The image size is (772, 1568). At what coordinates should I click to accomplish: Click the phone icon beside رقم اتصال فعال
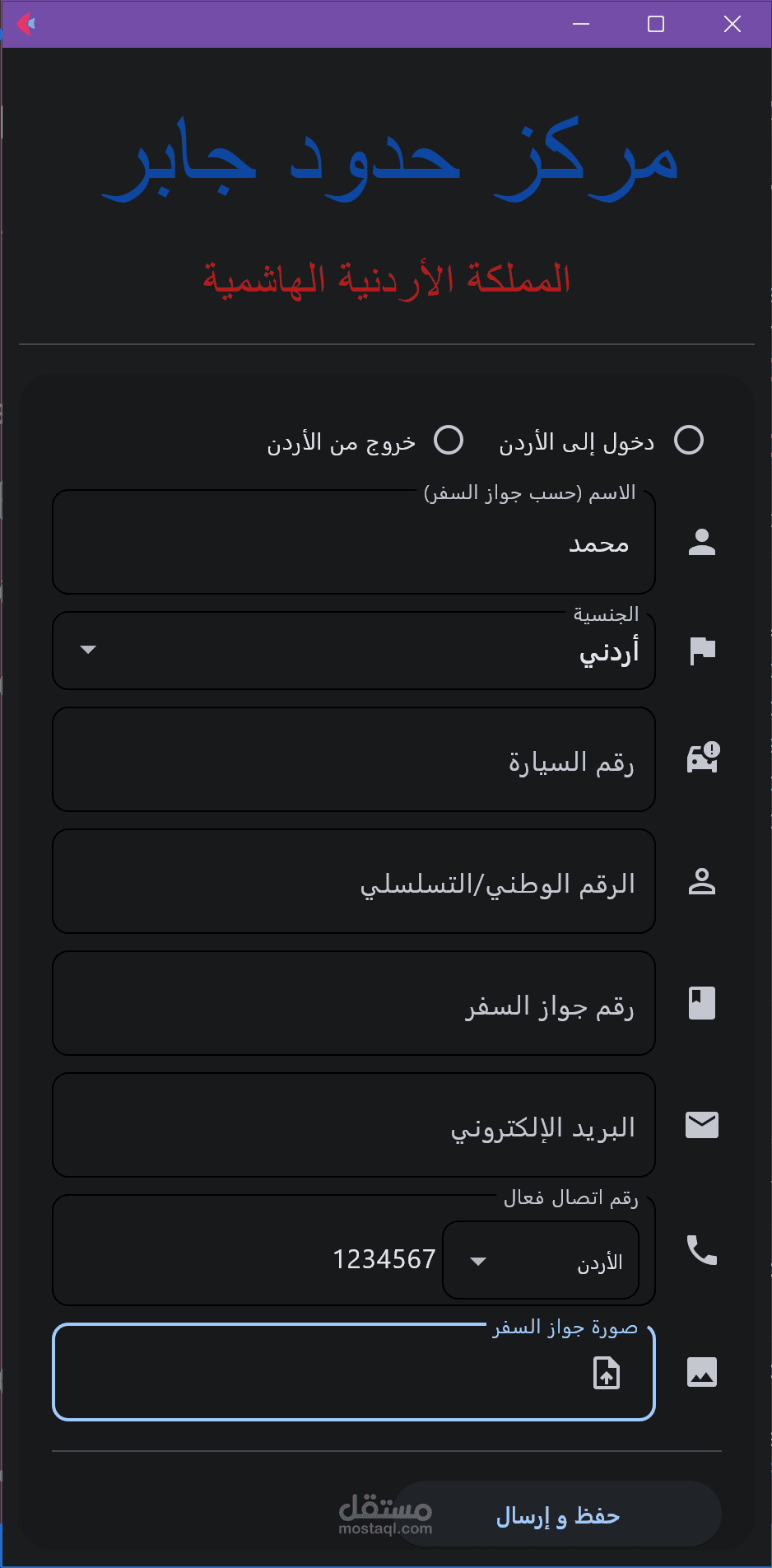(701, 1251)
